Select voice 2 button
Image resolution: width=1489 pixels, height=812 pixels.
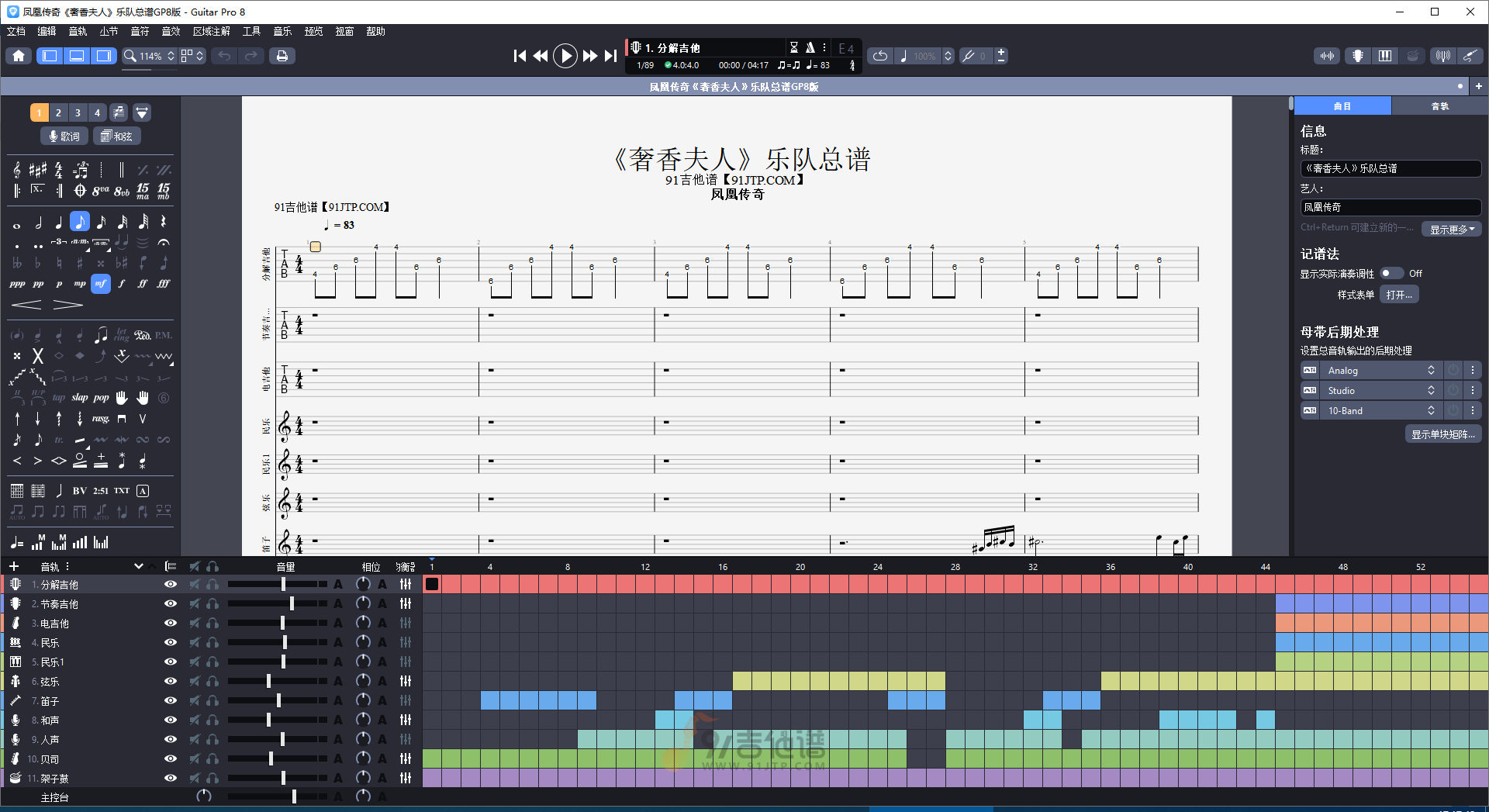click(58, 112)
